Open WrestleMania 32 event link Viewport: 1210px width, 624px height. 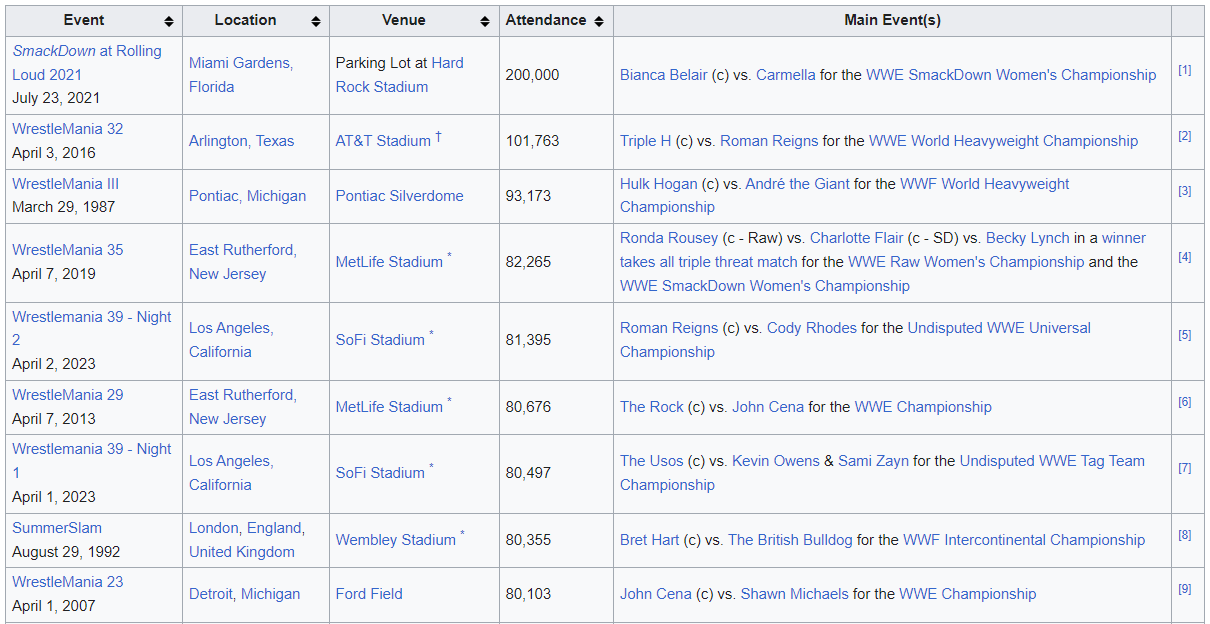click(x=68, y=128)
